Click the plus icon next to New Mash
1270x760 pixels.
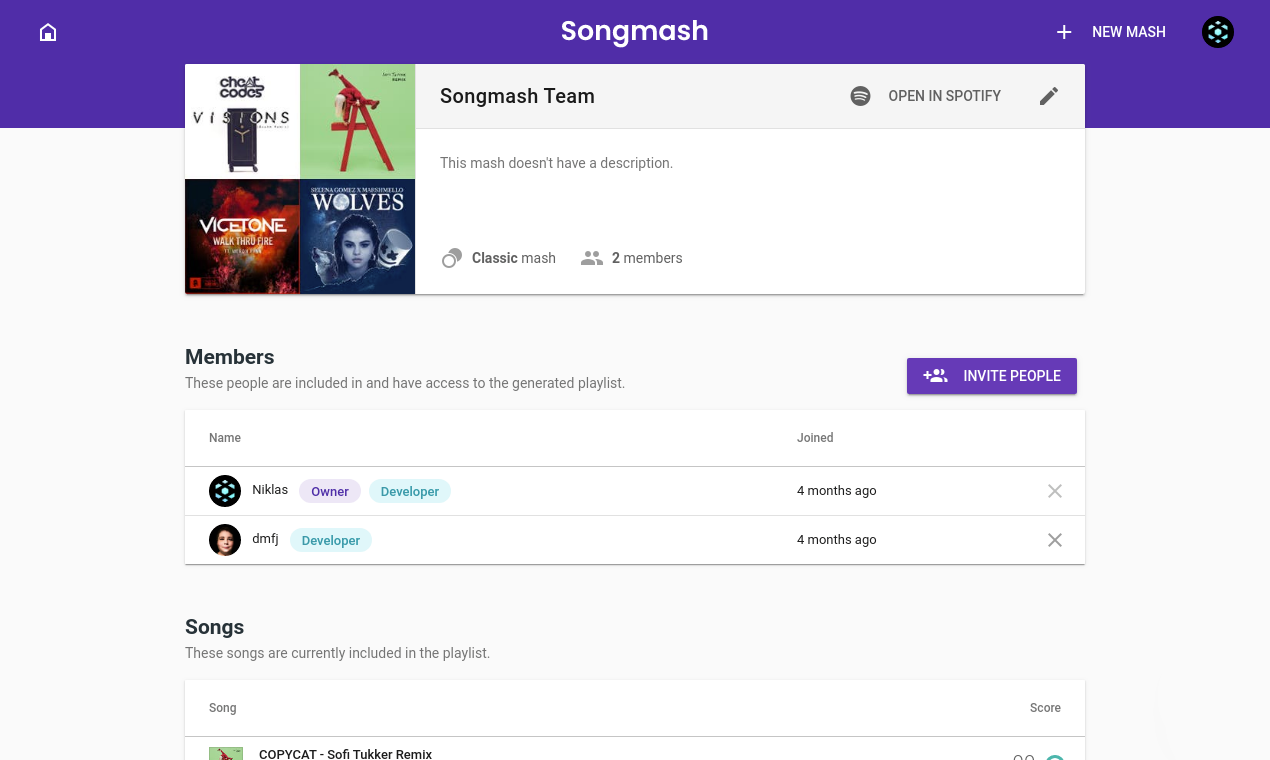tap(1064, 32)
